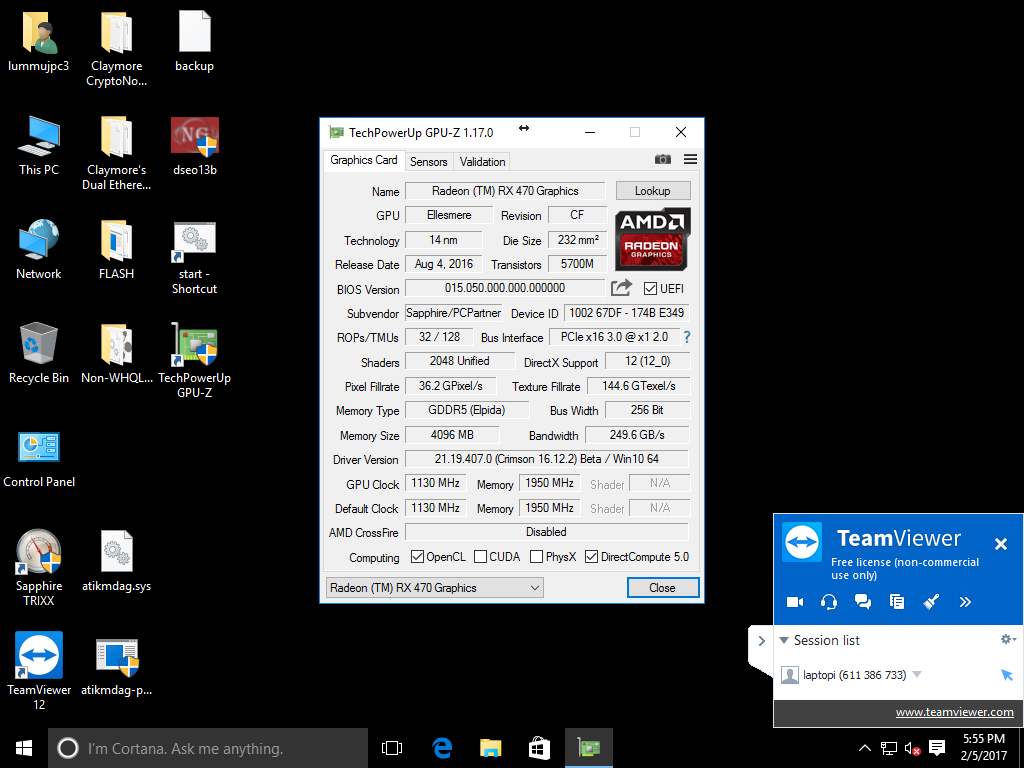Open Session list settings gear
This screenshot has width=1024, height=768.
pos(1008,639)
